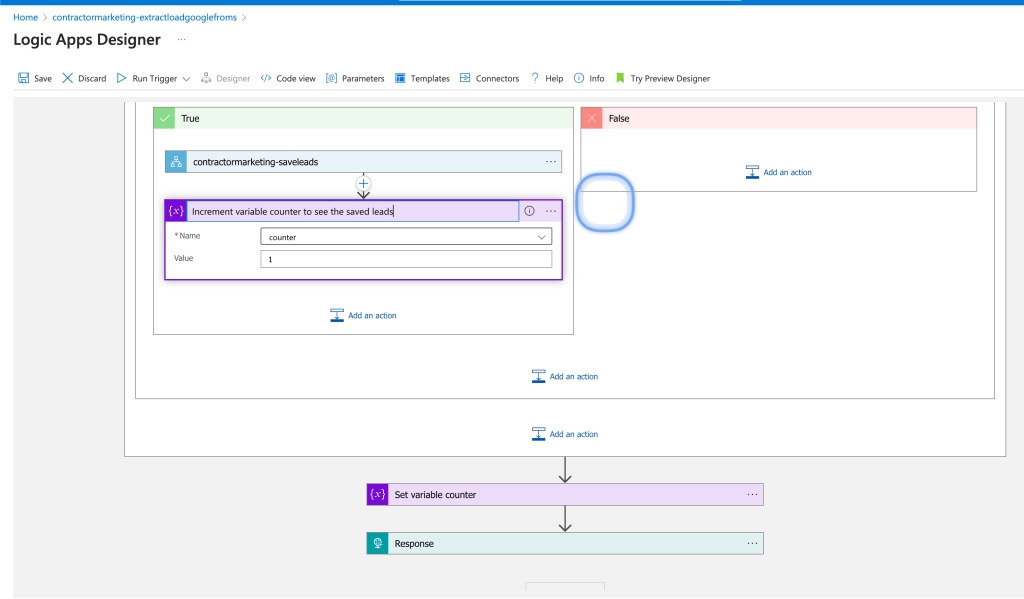Click the Parameters toolbar icon

coord(331,78)
